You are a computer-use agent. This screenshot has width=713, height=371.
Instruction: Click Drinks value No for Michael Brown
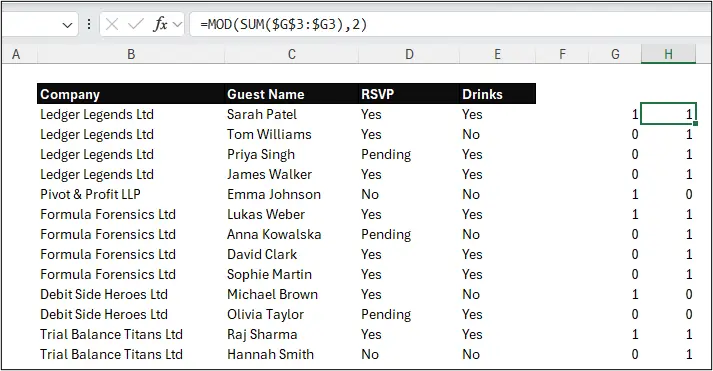[497, 294]
